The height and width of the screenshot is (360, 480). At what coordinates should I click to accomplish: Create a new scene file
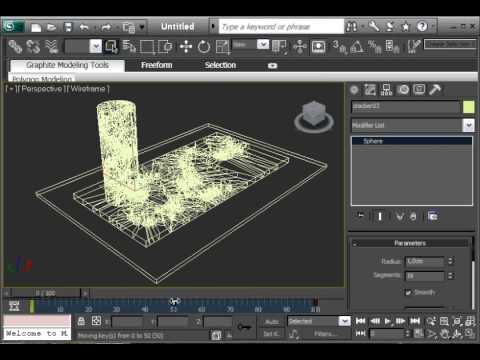tap(36, 27)
